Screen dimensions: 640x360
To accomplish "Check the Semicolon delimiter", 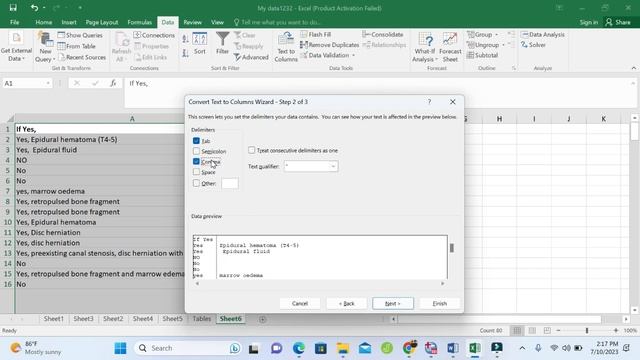I will [196, 151].
